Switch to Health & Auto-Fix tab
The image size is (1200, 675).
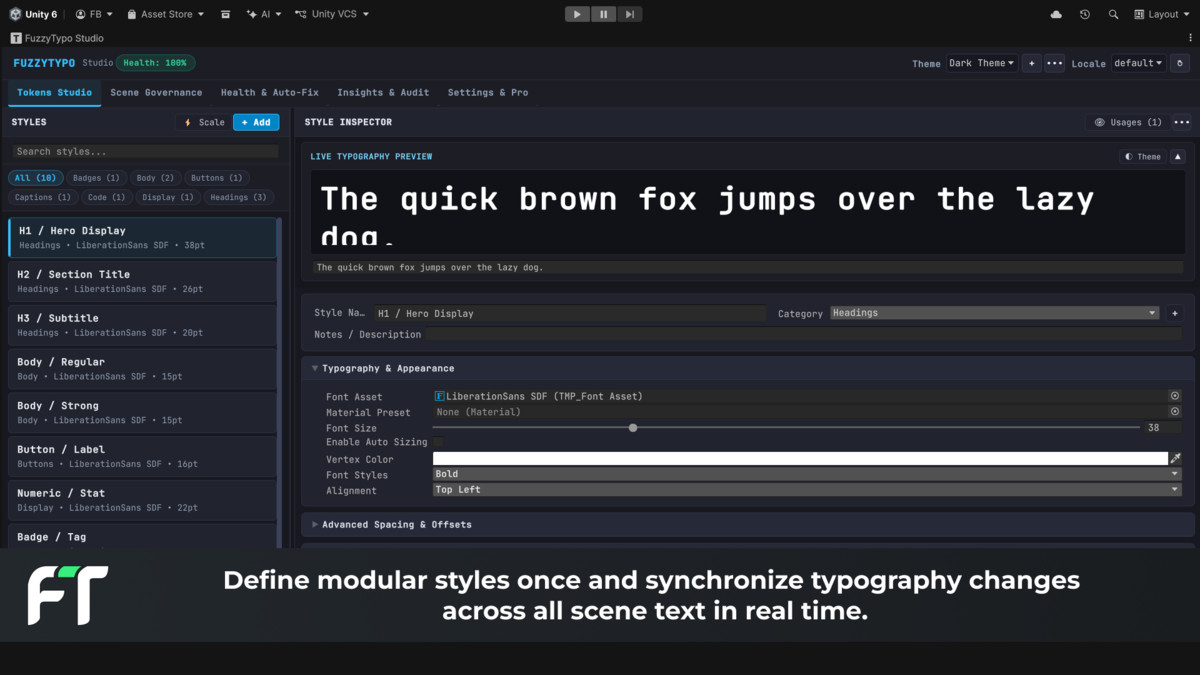[270, 92]
